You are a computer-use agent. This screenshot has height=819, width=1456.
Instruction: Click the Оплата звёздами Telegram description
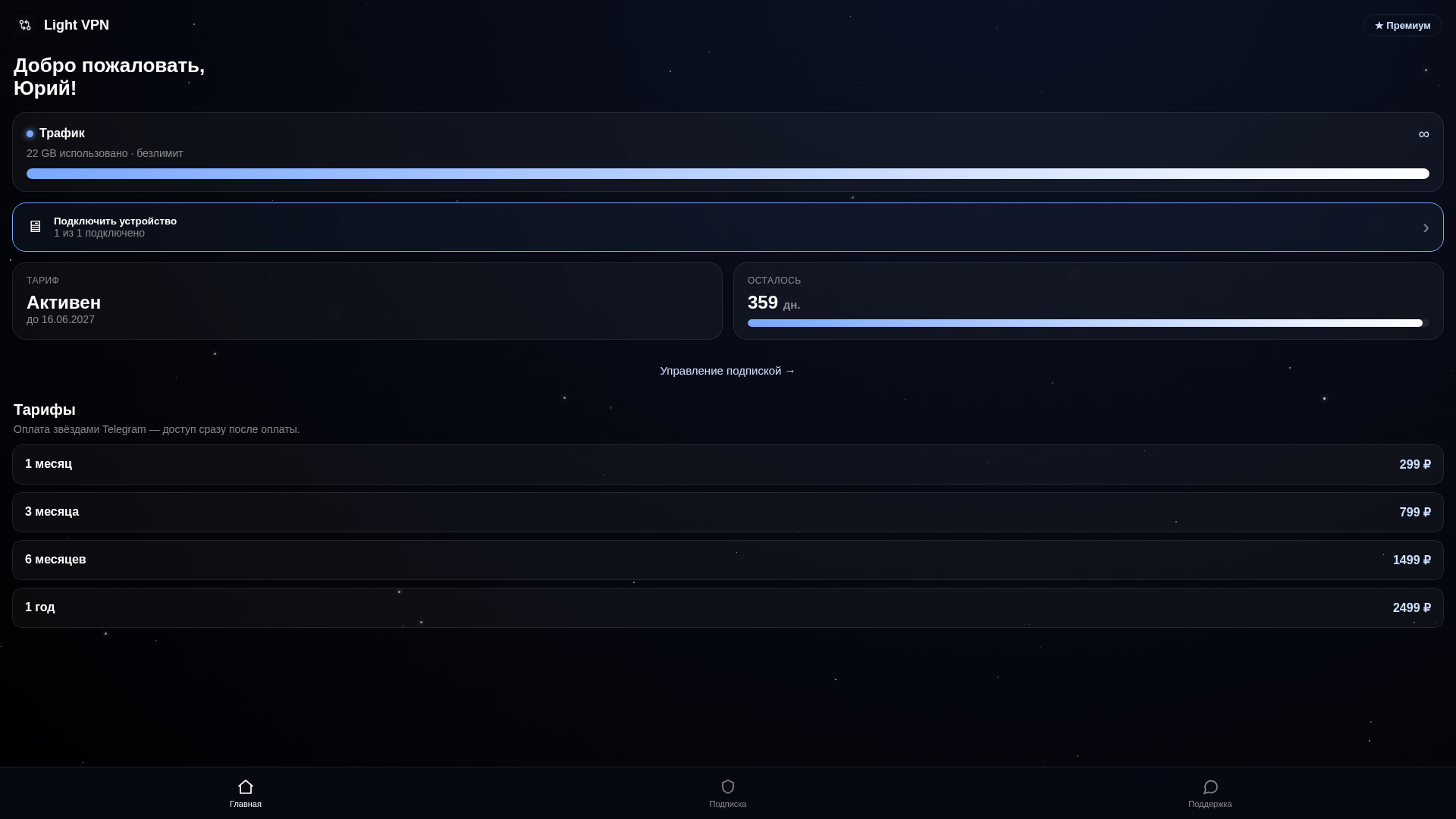(156, 429)
